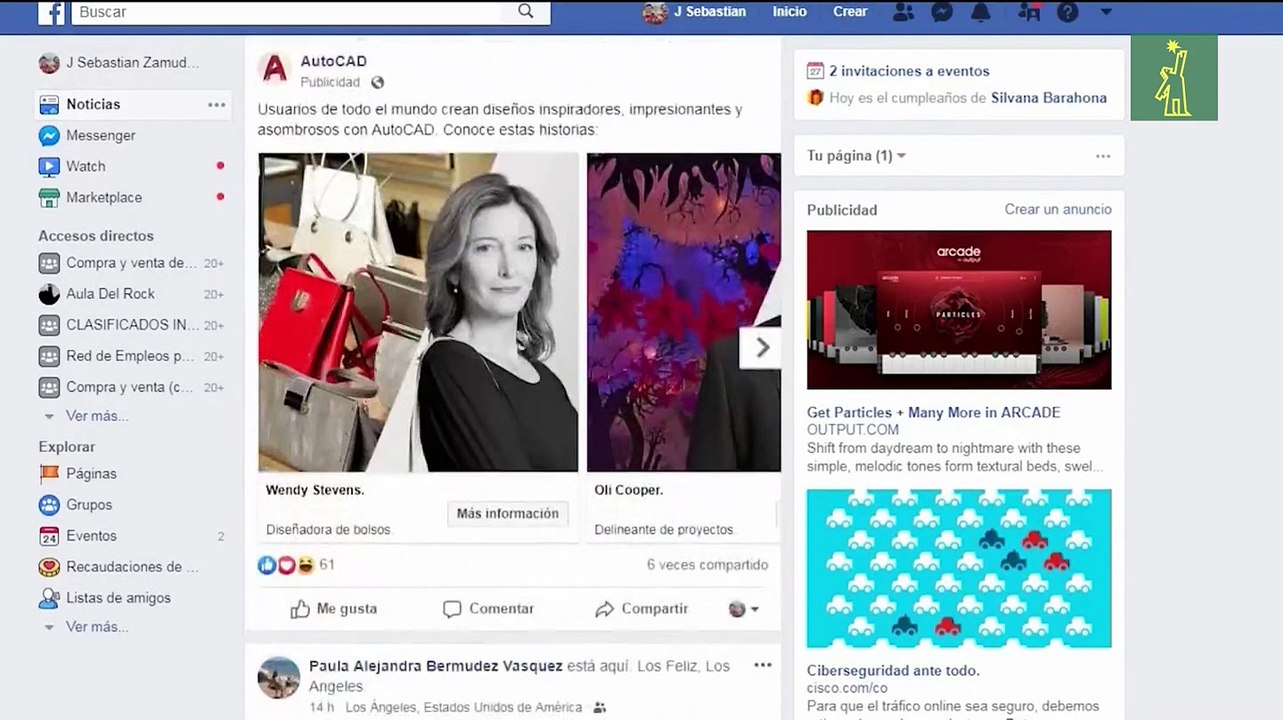Click Compartir on the AutoCAD post
This screenshot has width=1283, height=720.
641,609
